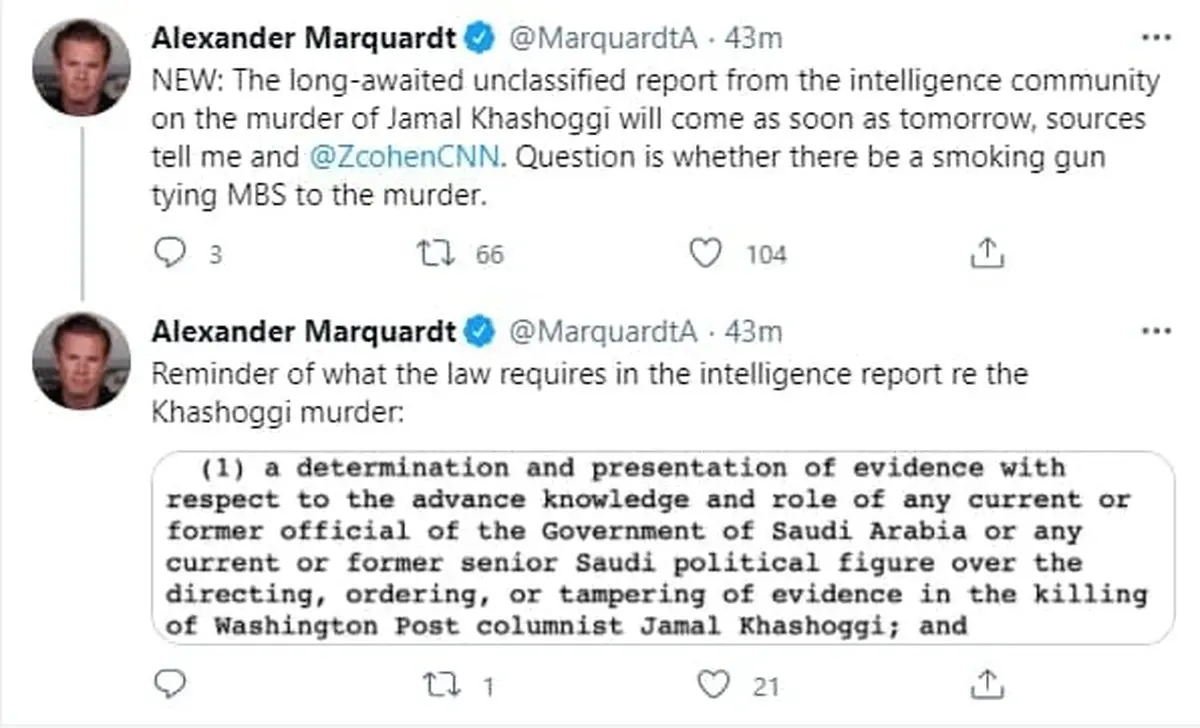Click the verified badge on the first tweet

(479, 36)
